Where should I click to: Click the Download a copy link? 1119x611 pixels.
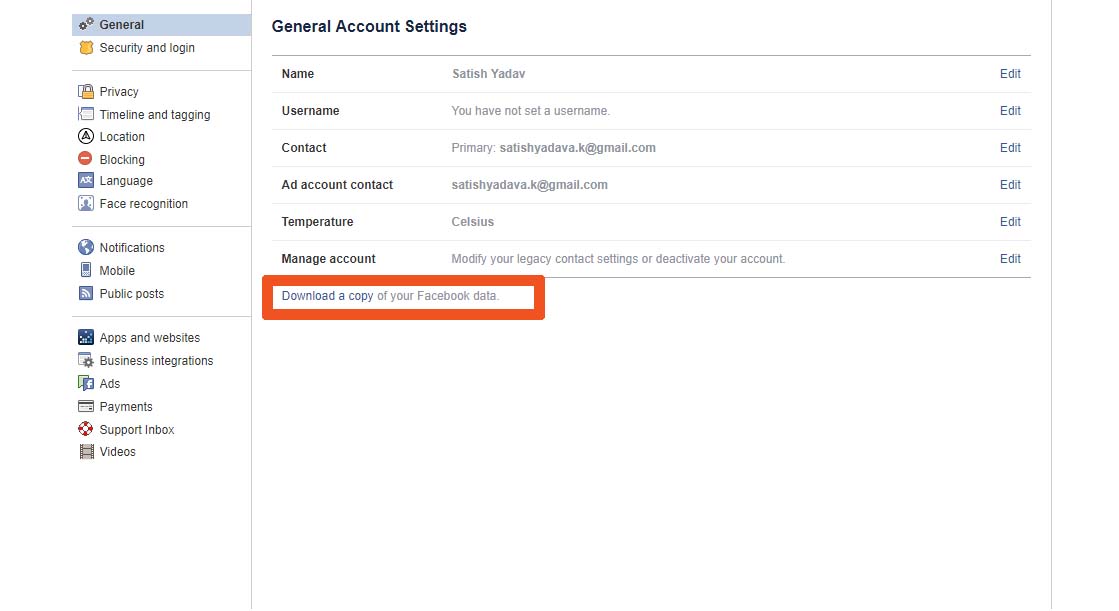pyautogui.click(x=327, y=296)
